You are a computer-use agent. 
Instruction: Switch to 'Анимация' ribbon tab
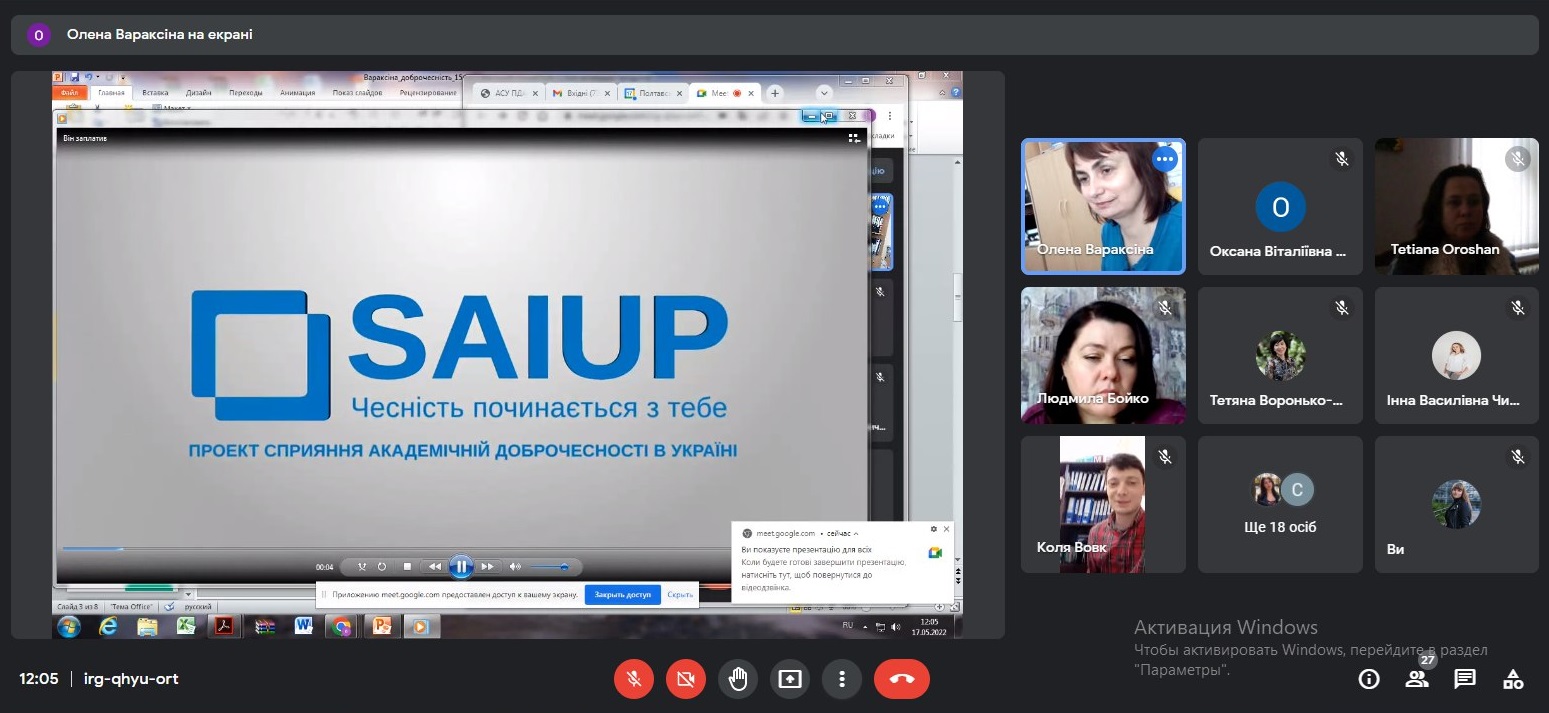[298, 93]
